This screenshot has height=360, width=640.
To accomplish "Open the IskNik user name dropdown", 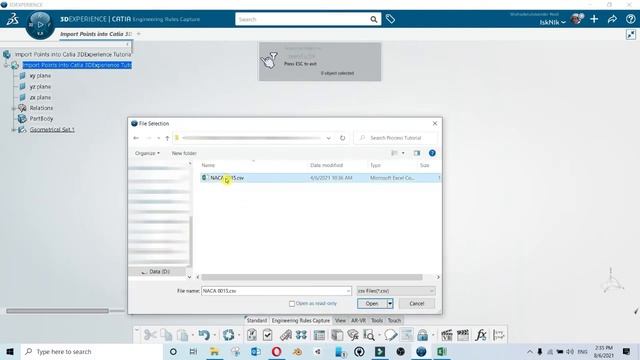I will [x=552, y=22].
